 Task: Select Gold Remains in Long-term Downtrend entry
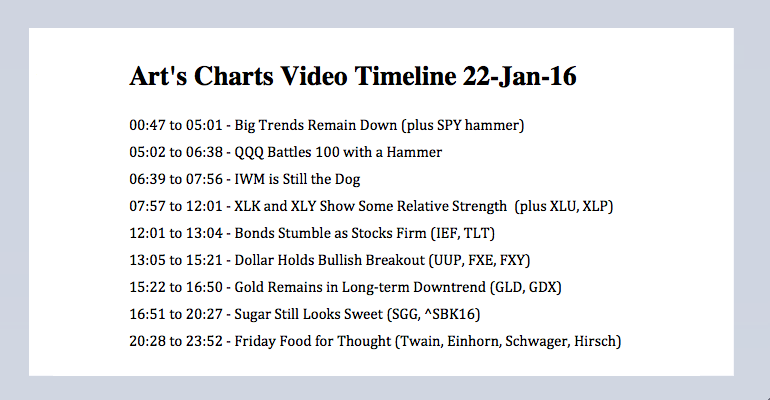pyautogui.click(x=398, y=288)
